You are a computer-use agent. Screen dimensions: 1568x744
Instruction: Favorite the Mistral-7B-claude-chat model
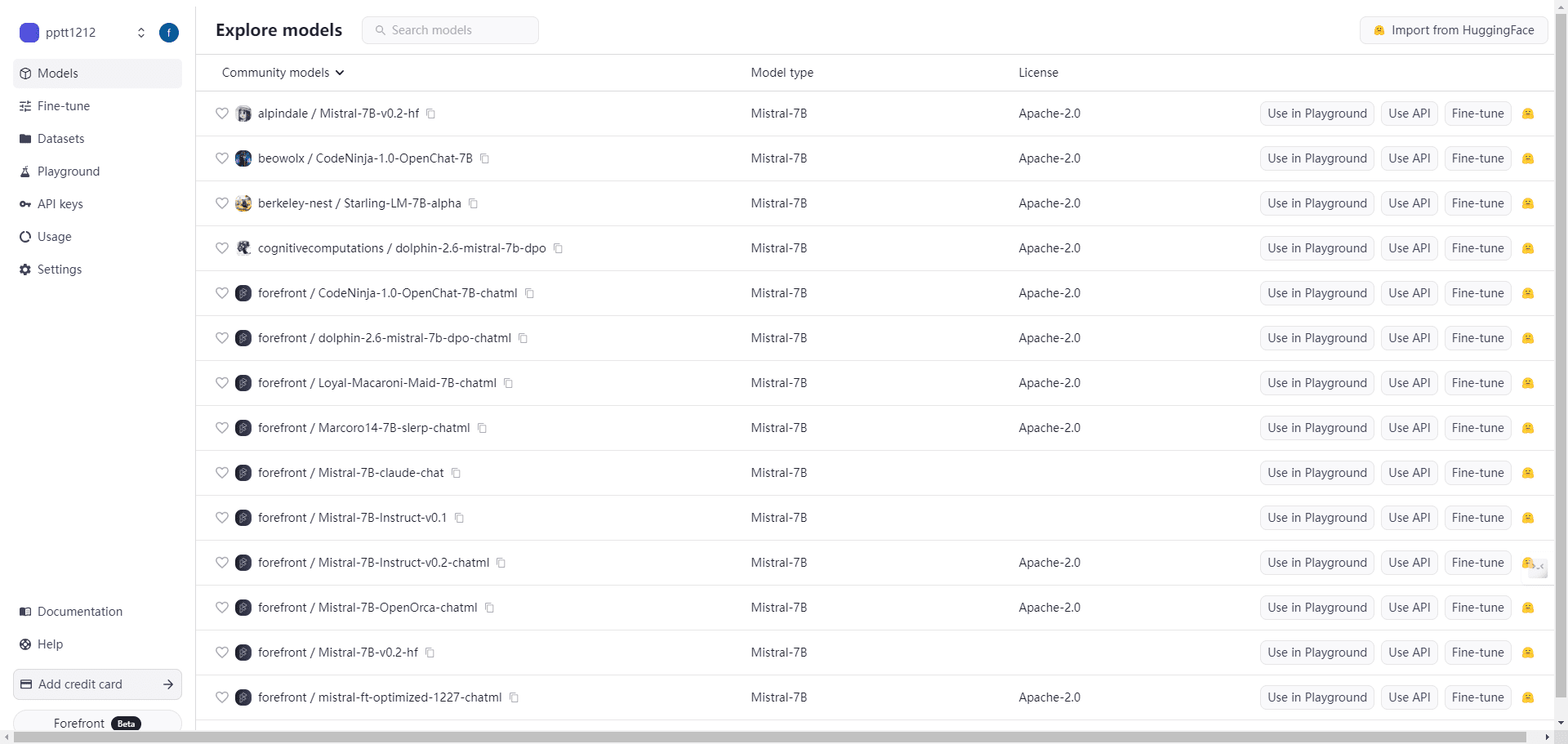click(221, 473)
